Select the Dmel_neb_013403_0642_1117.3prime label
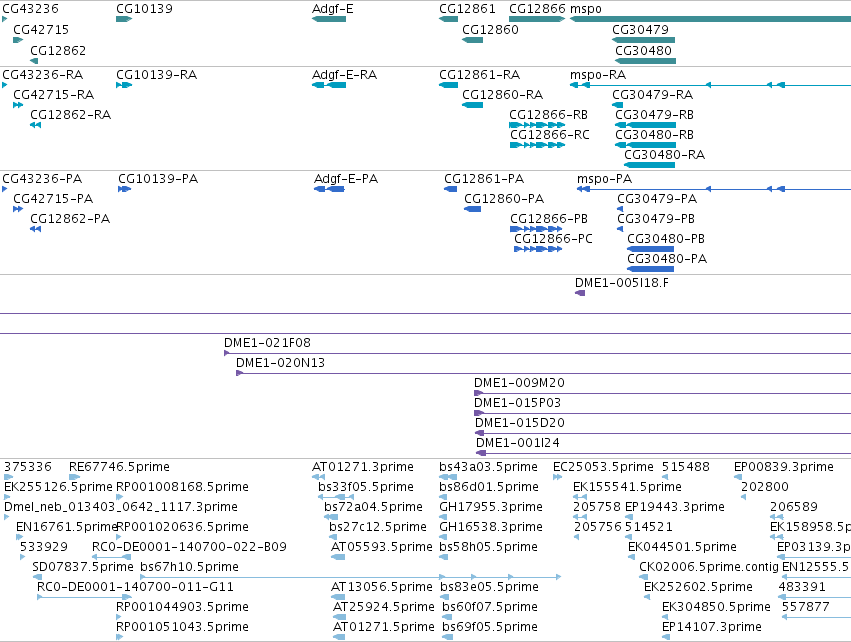The image size is (851, 642). coord(121,506)
